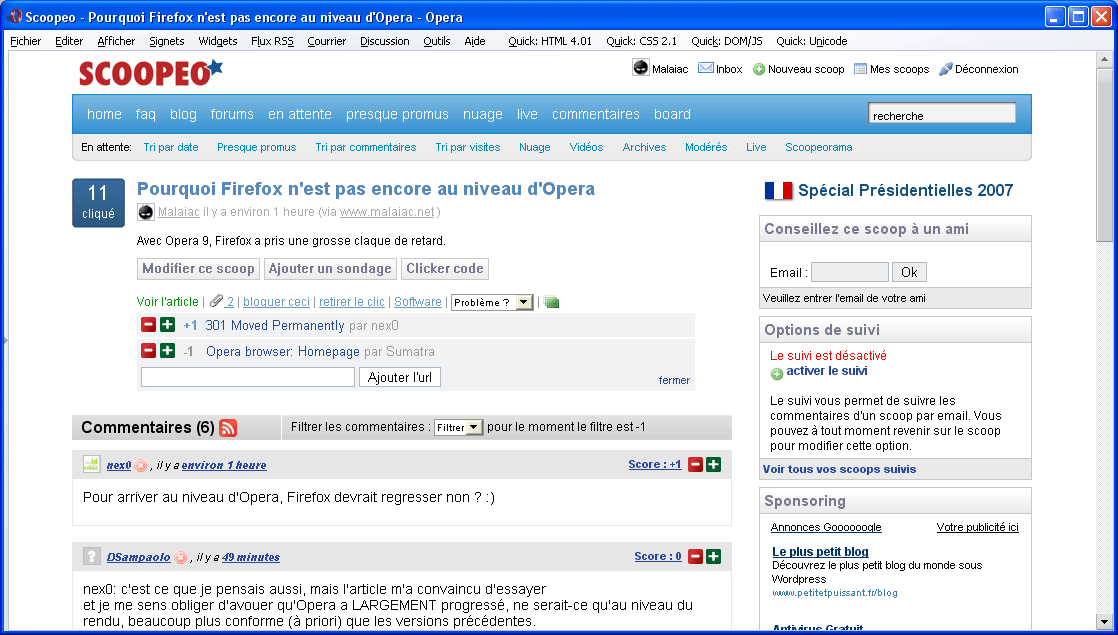The width and height of the screenshot is (1118, 635).
Task: Click the paperclip attachments icon
Action: [x=216, y=301]
